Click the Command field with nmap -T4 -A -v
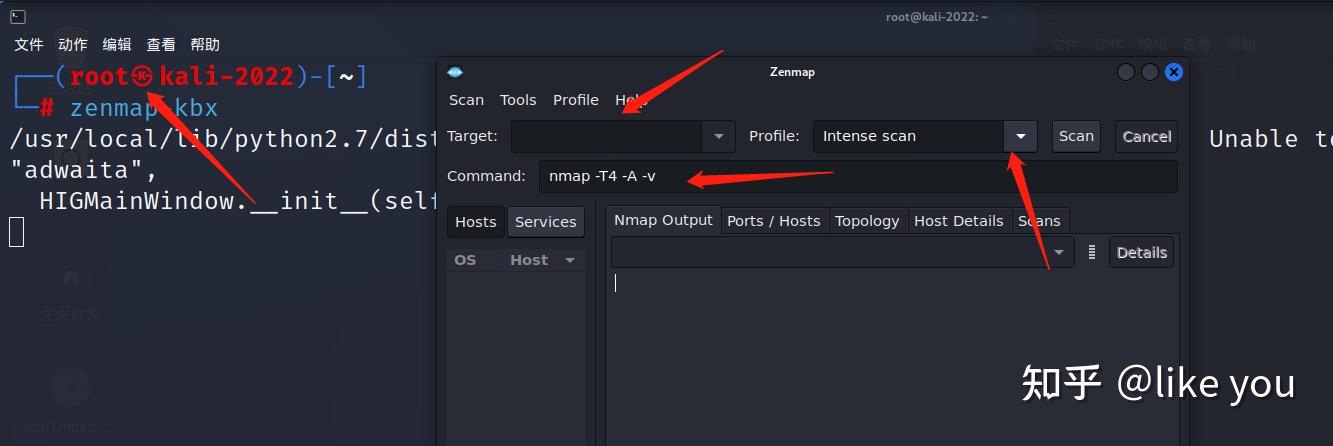Viewport: 1333px width, 446px height. tap(858, 176)
